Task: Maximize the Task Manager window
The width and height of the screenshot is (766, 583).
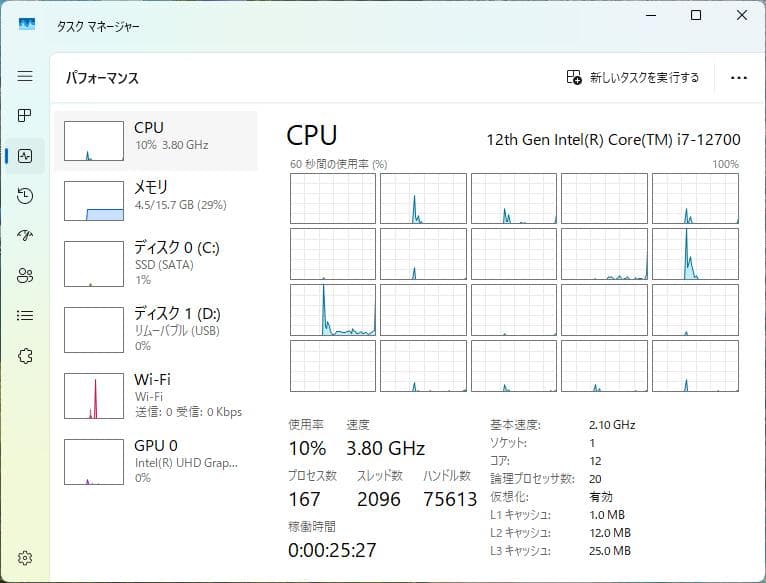Action: pyautogui.click(x=696, y=16)
